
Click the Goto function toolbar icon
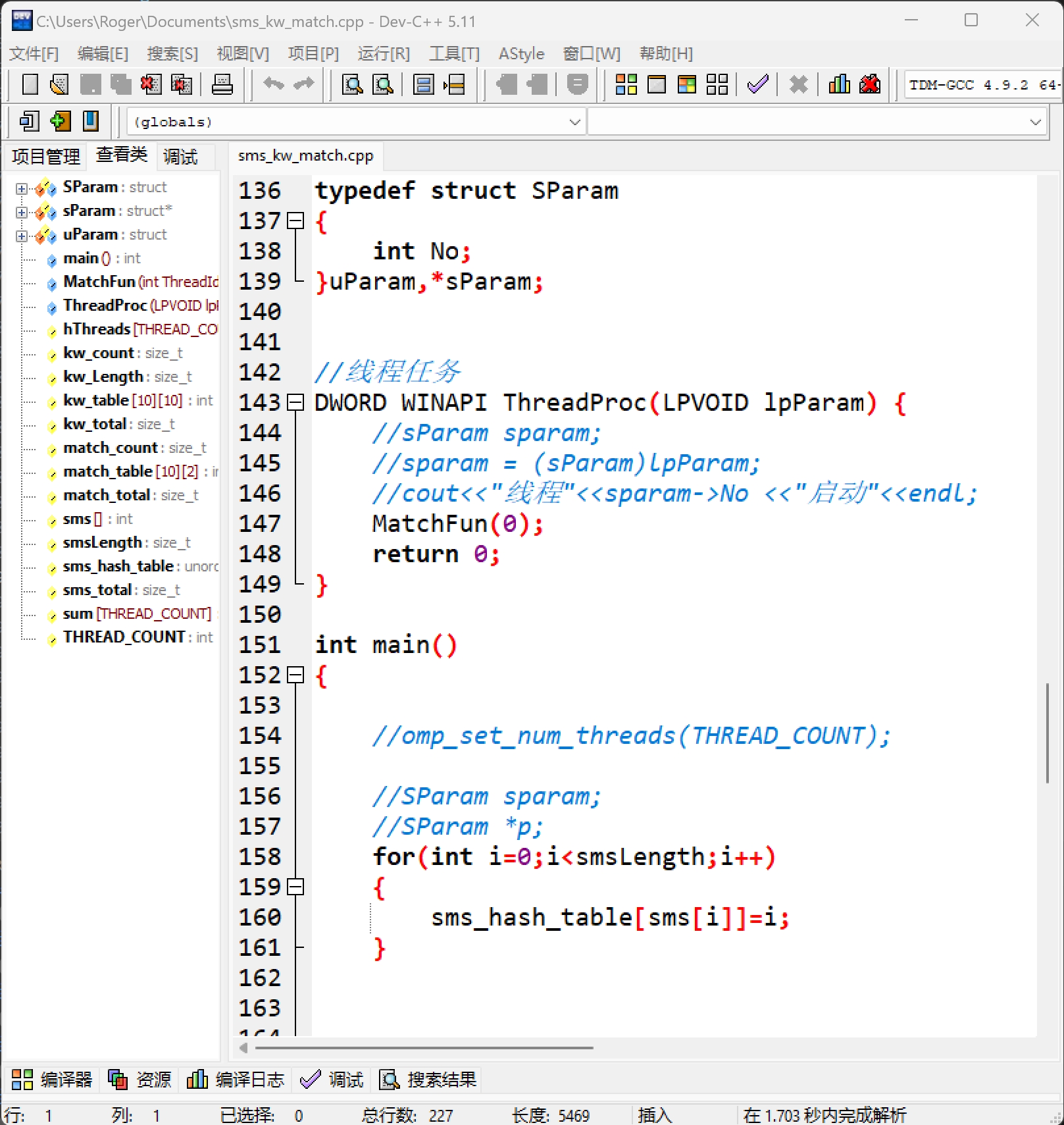click(424, 84)
